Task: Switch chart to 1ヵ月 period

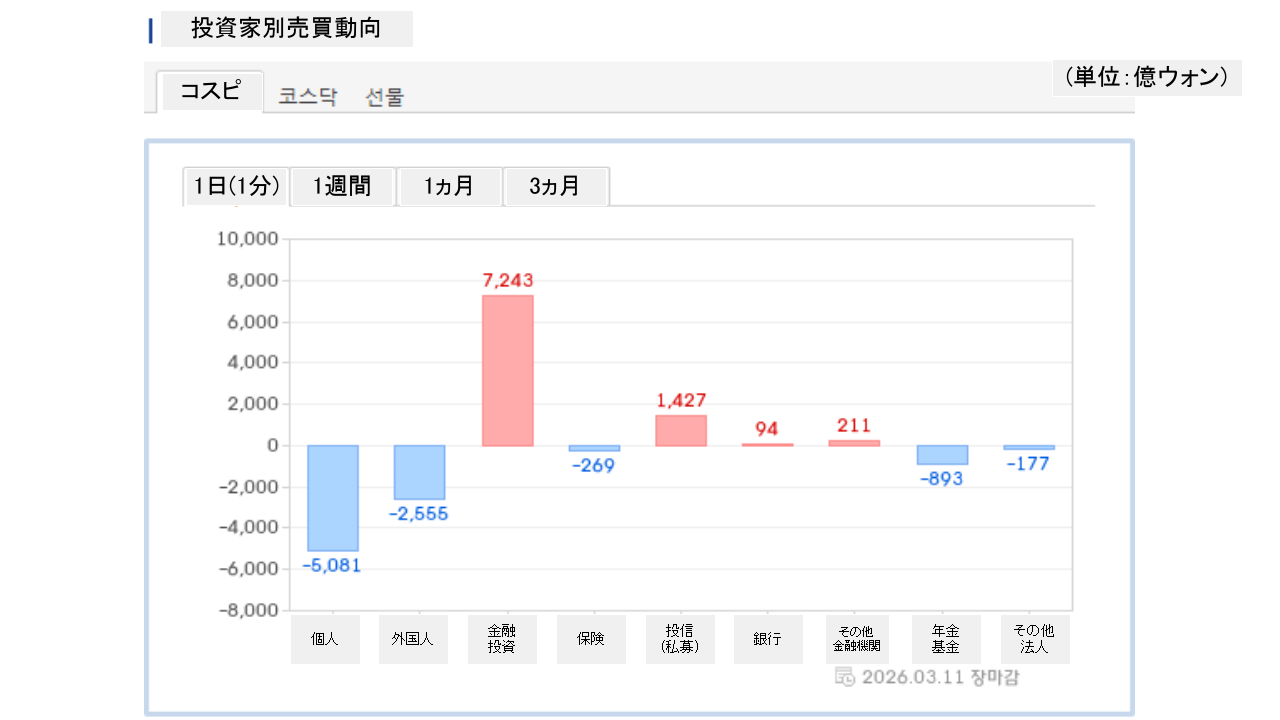Action: point(449,187)
